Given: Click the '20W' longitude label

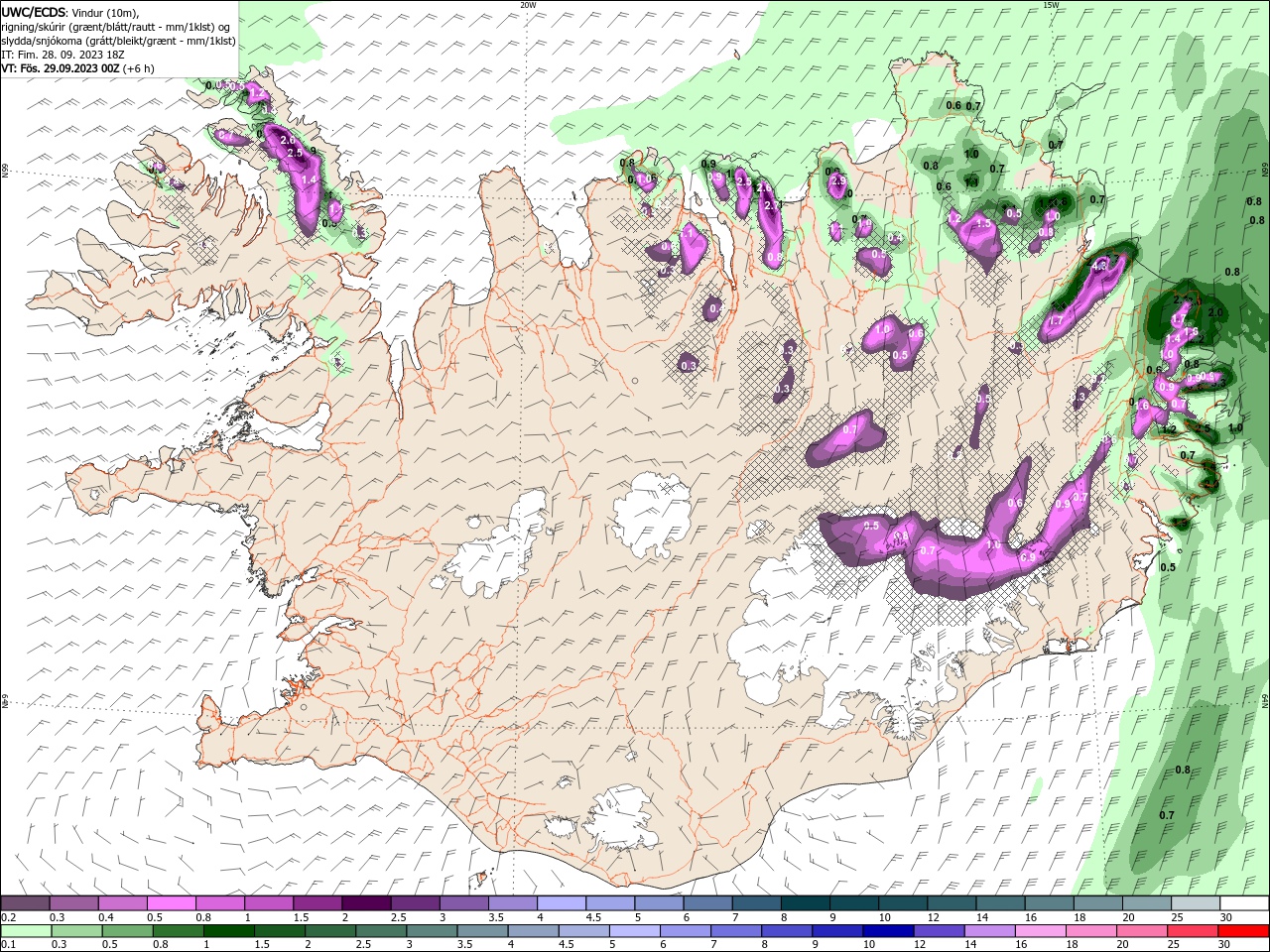Looking at the screenshot, I should 528,5.
